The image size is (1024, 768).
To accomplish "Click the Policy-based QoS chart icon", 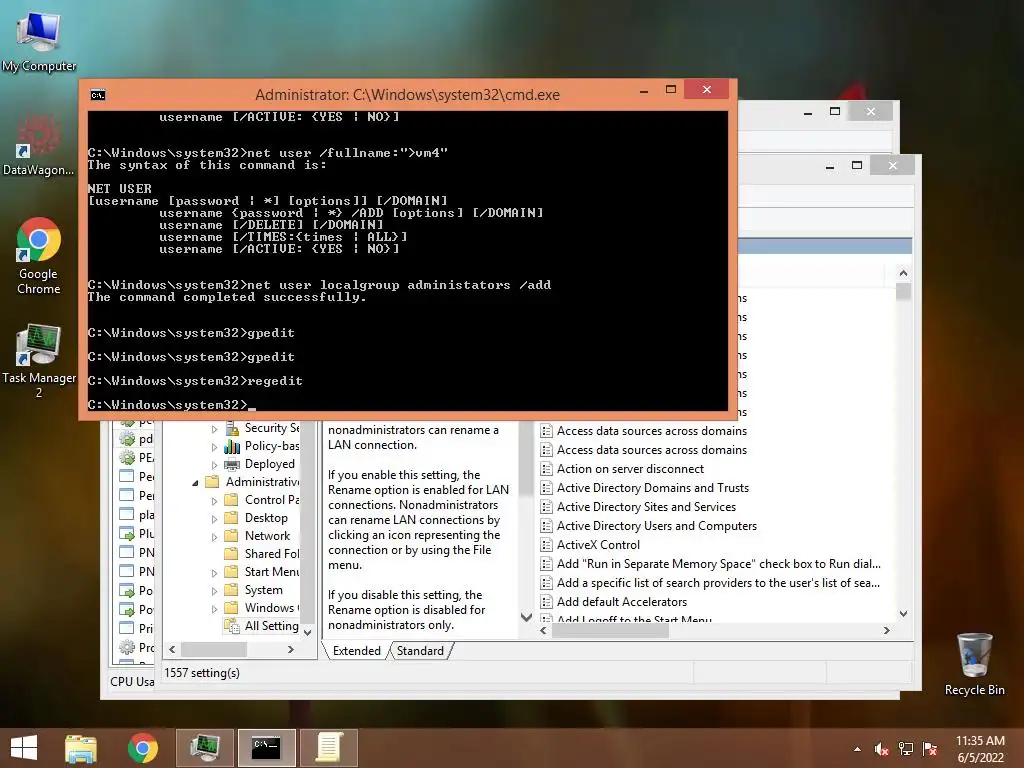I will point(232,446).
